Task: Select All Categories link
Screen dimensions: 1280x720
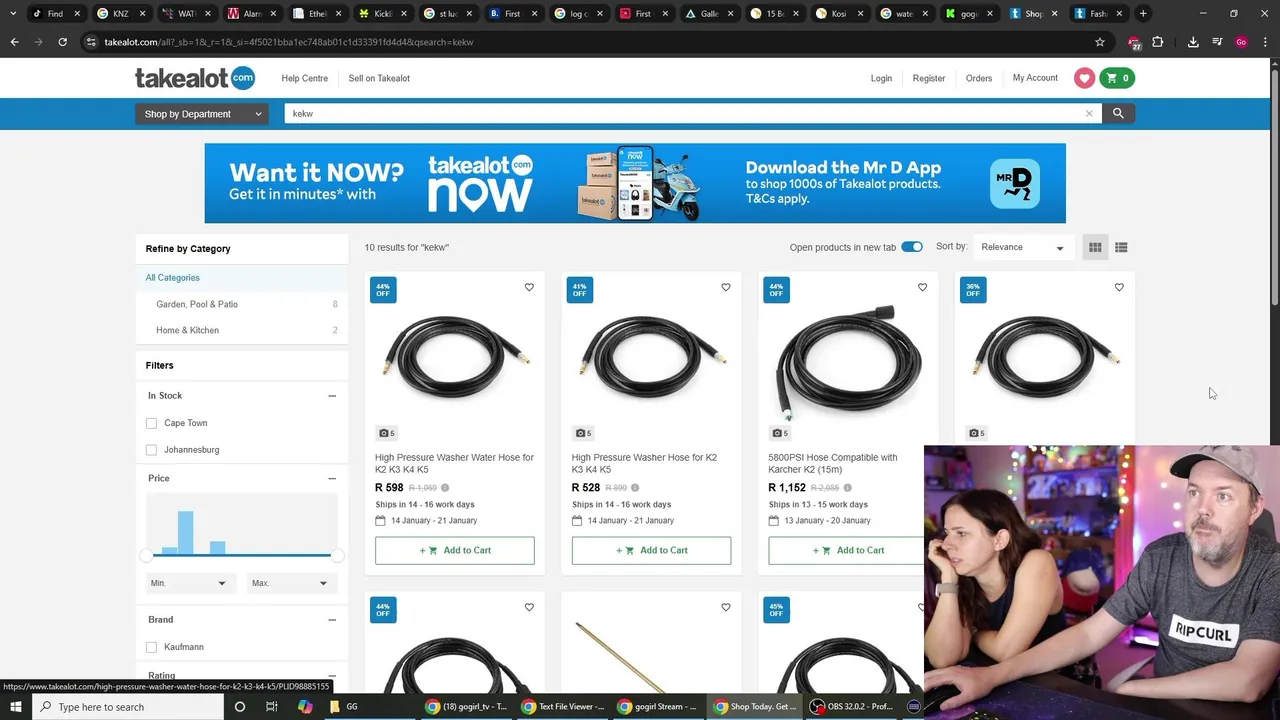Action: [x=172, y=278]
